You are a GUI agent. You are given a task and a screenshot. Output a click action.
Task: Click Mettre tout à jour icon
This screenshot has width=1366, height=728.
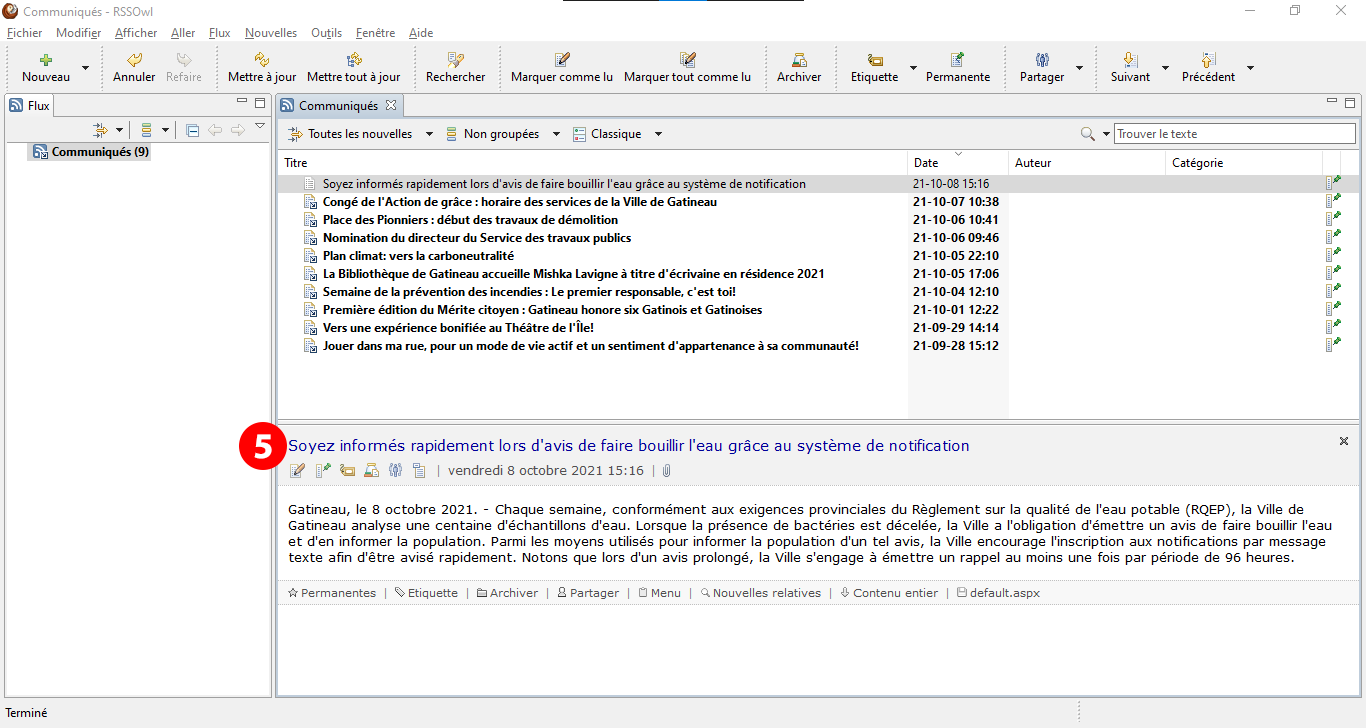[353, 60]
